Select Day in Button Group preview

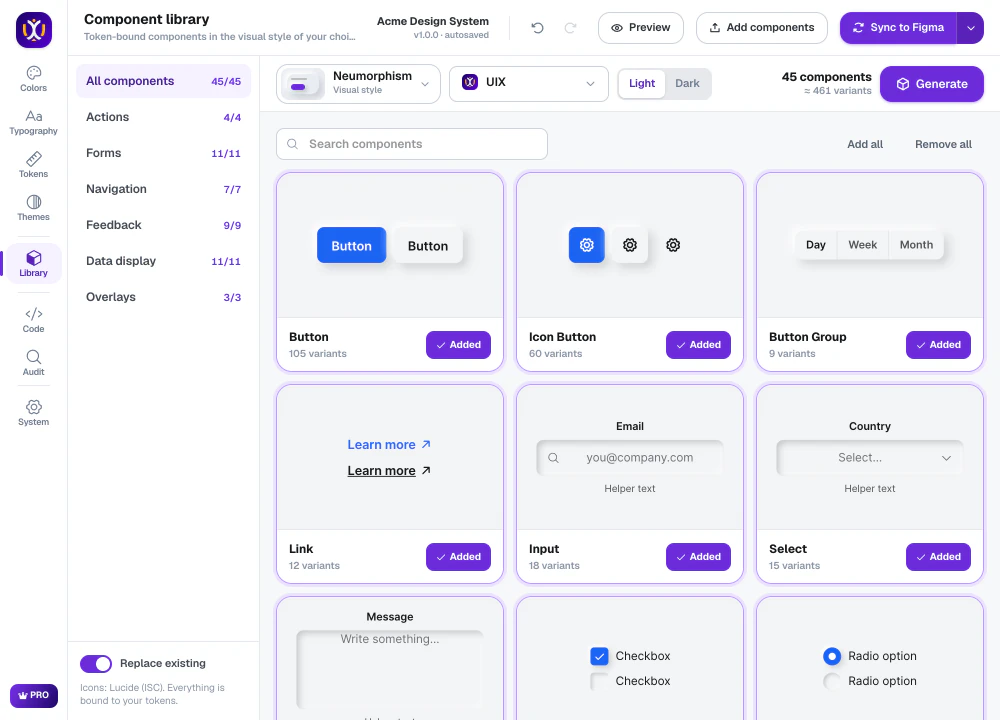point(816,245)
